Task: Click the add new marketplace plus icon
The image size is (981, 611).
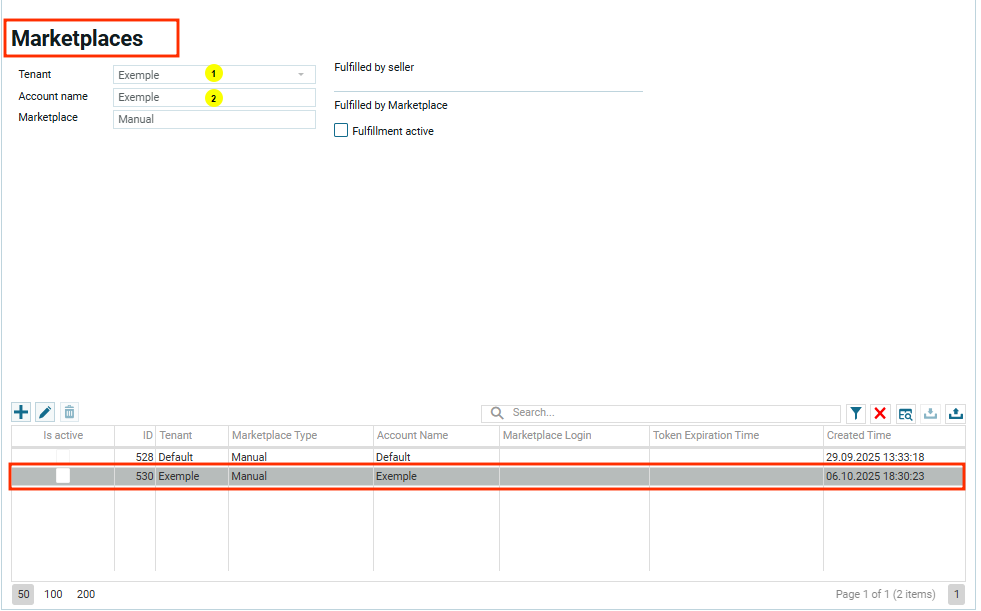Action: [21, 412]
